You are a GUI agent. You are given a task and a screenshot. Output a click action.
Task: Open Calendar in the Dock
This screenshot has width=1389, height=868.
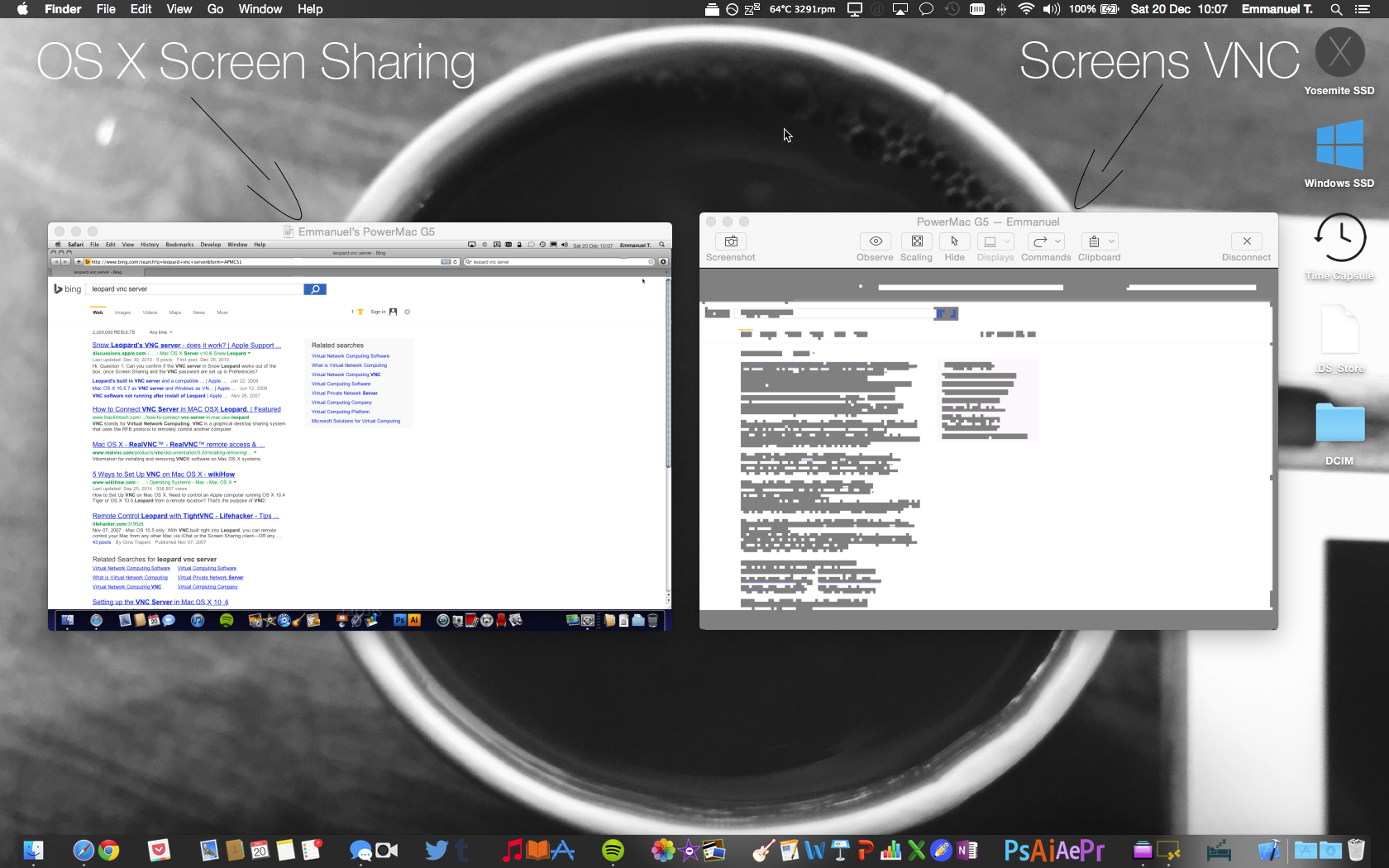tap(260, 850)
